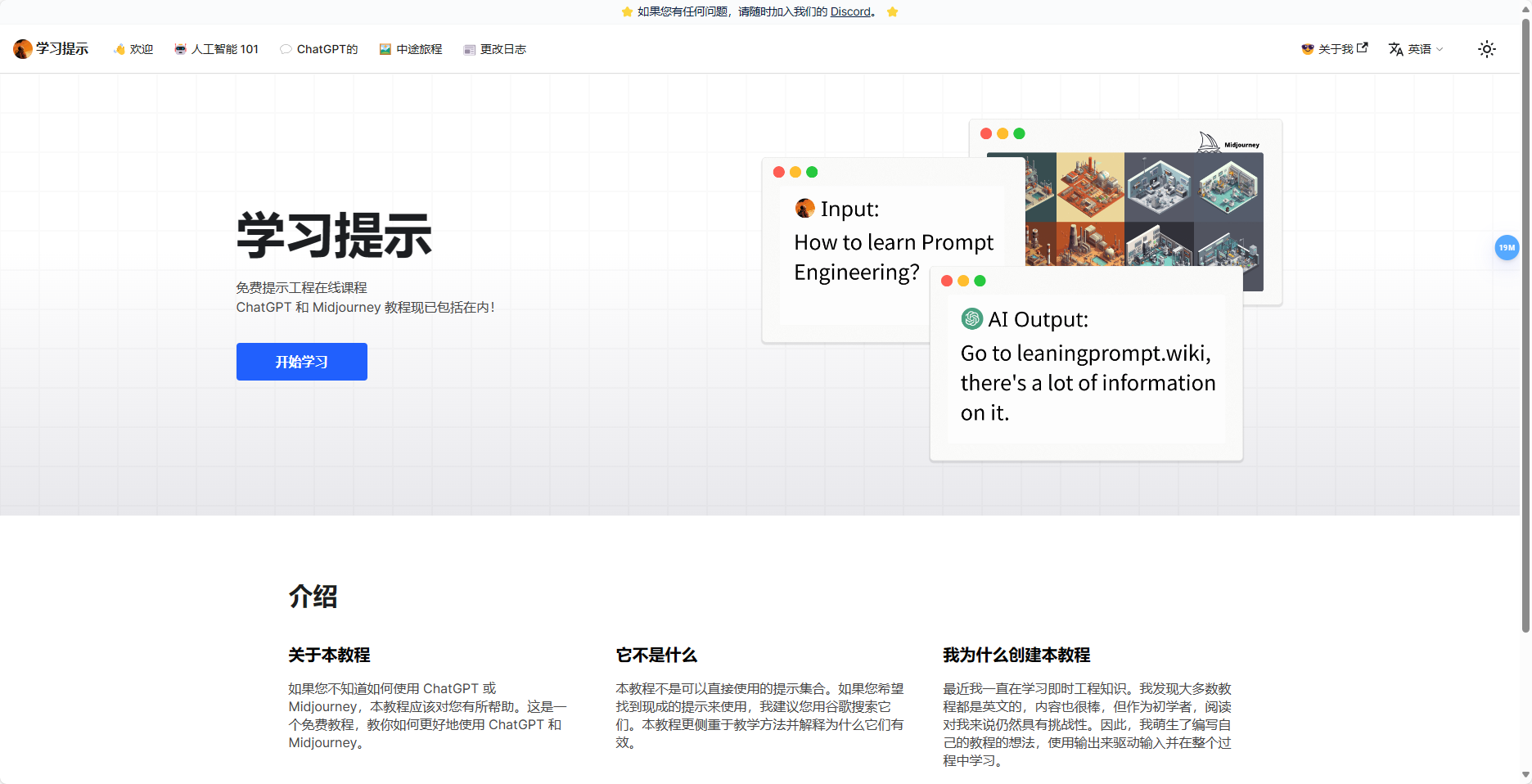Click the 我为什么创建本教程 heading
Viewport: 1532px width, 784px height.
tap(1016, 655)
